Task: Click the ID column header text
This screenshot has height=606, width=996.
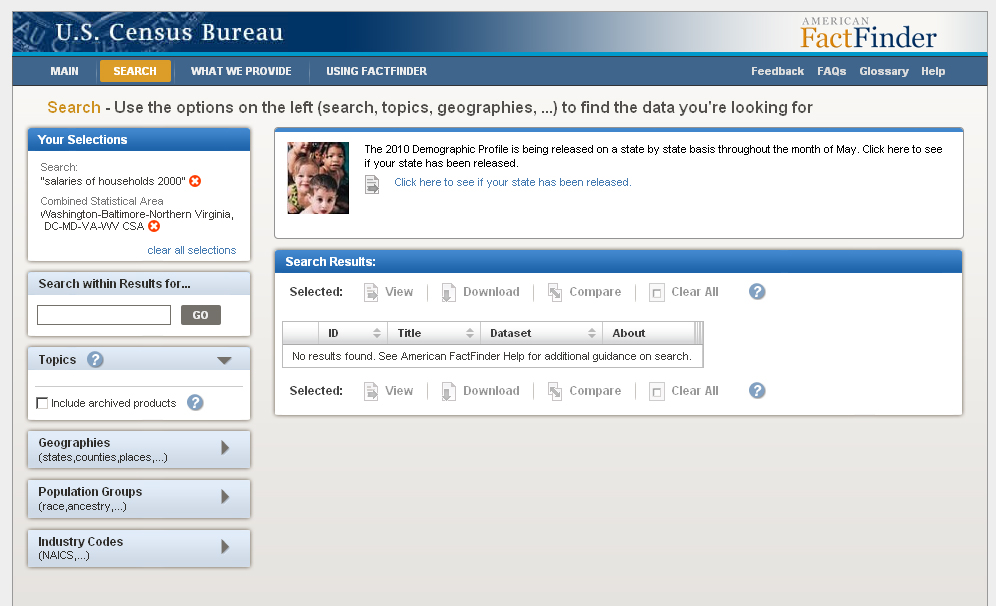Action: [333, 333]
